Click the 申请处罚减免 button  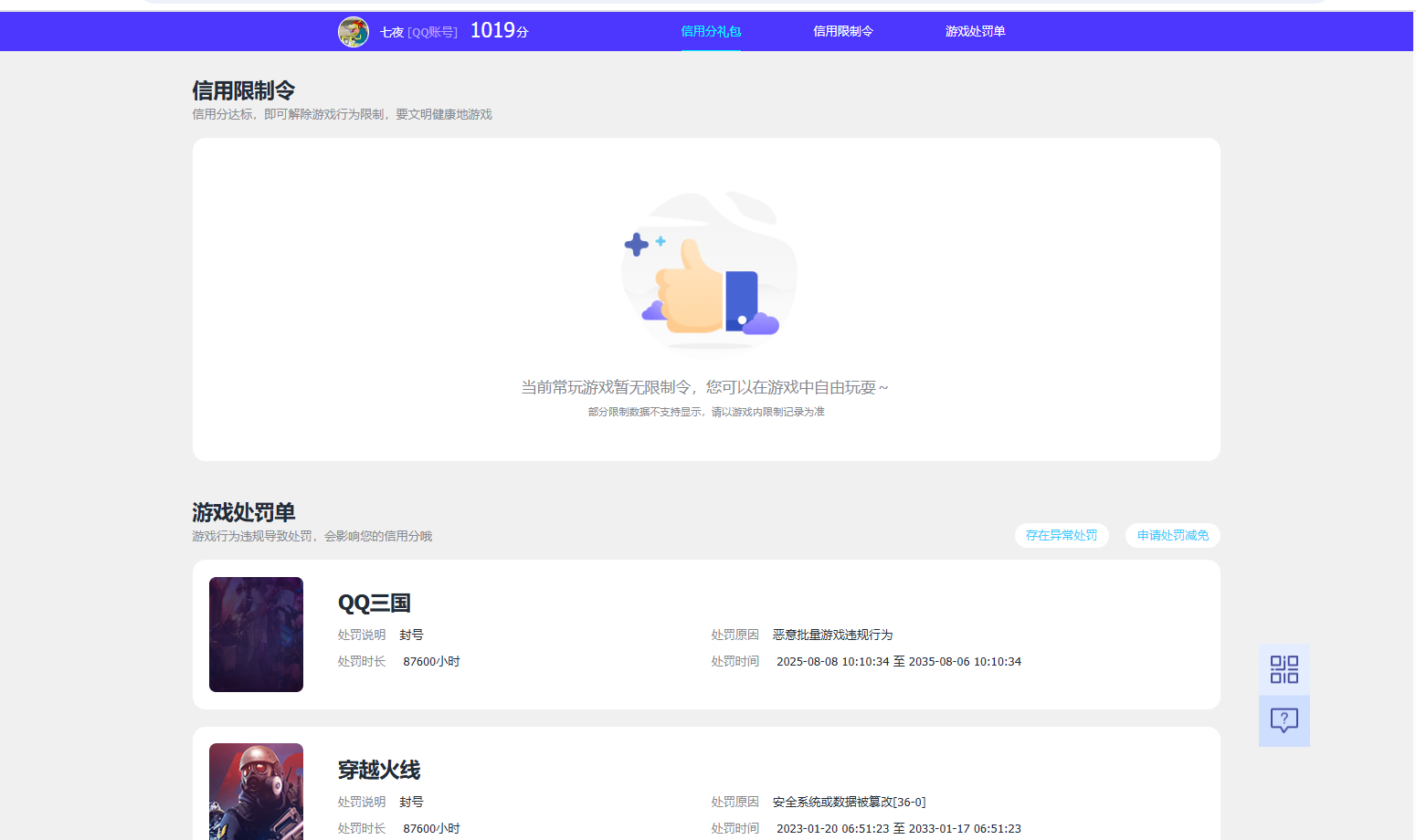point(1172,536)
